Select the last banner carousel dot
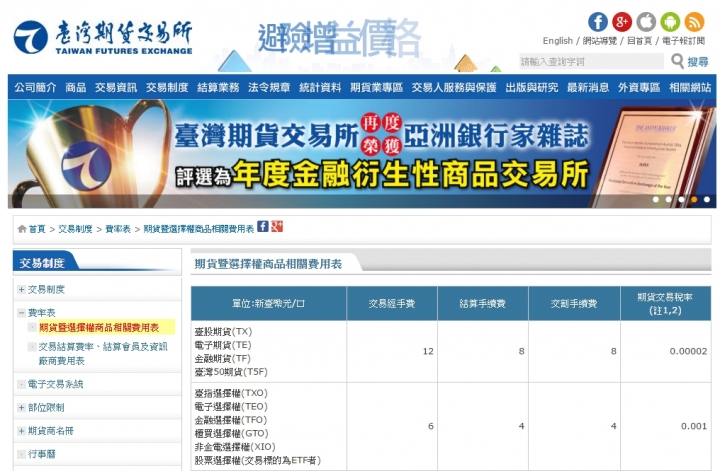The height and width of the screenshot is (471, 720). (x=707, y=199)
